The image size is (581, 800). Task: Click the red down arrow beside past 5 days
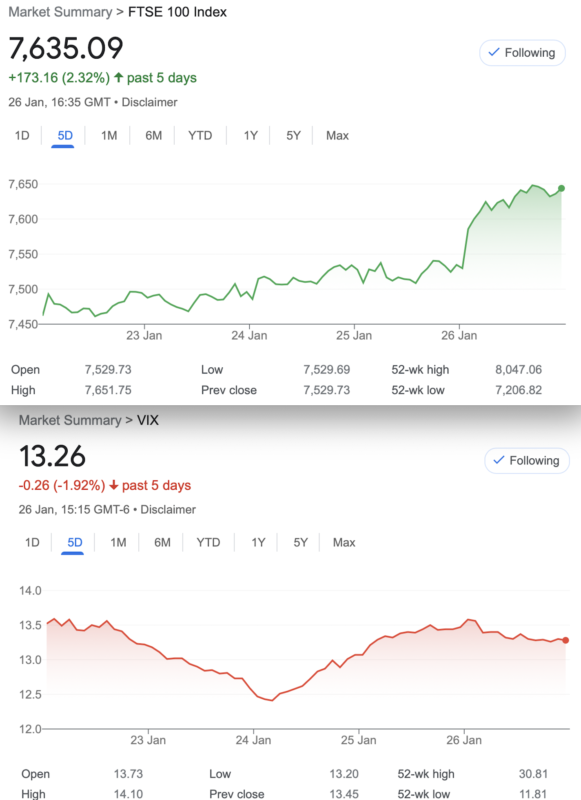114,485
